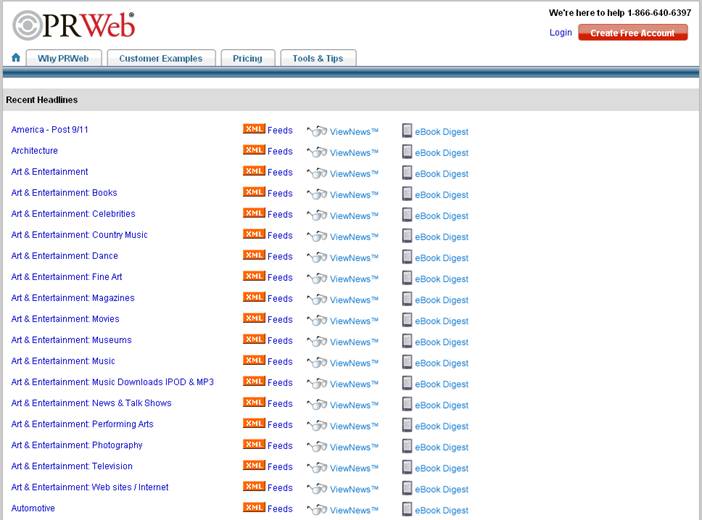
Task: Click eBook device icon in Architecture row
Action: click(407, 152)
